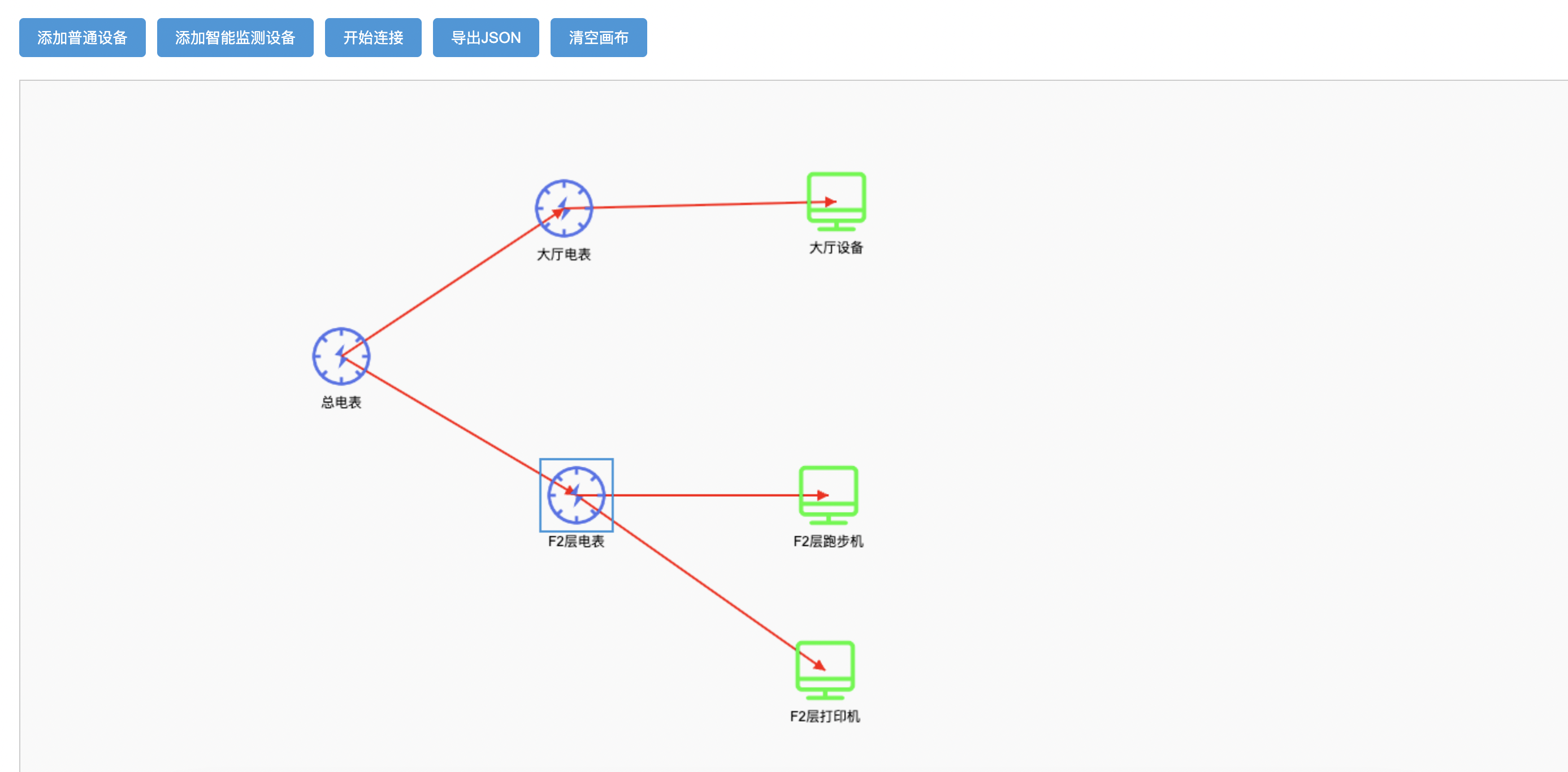This screenshot has width=1568, height=772.
Task: Click the F2层电表 label text
Action: [576, 541]
